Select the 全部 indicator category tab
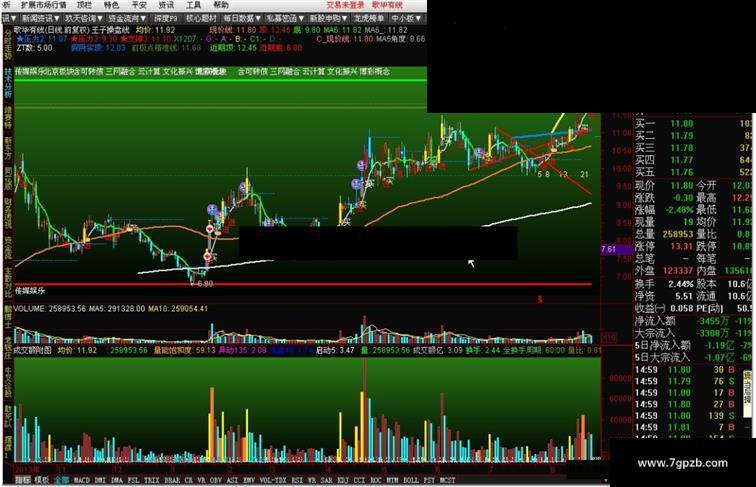The height and width of the screenshot is (487, 756). pyautogui.click(x=61, y=480)
